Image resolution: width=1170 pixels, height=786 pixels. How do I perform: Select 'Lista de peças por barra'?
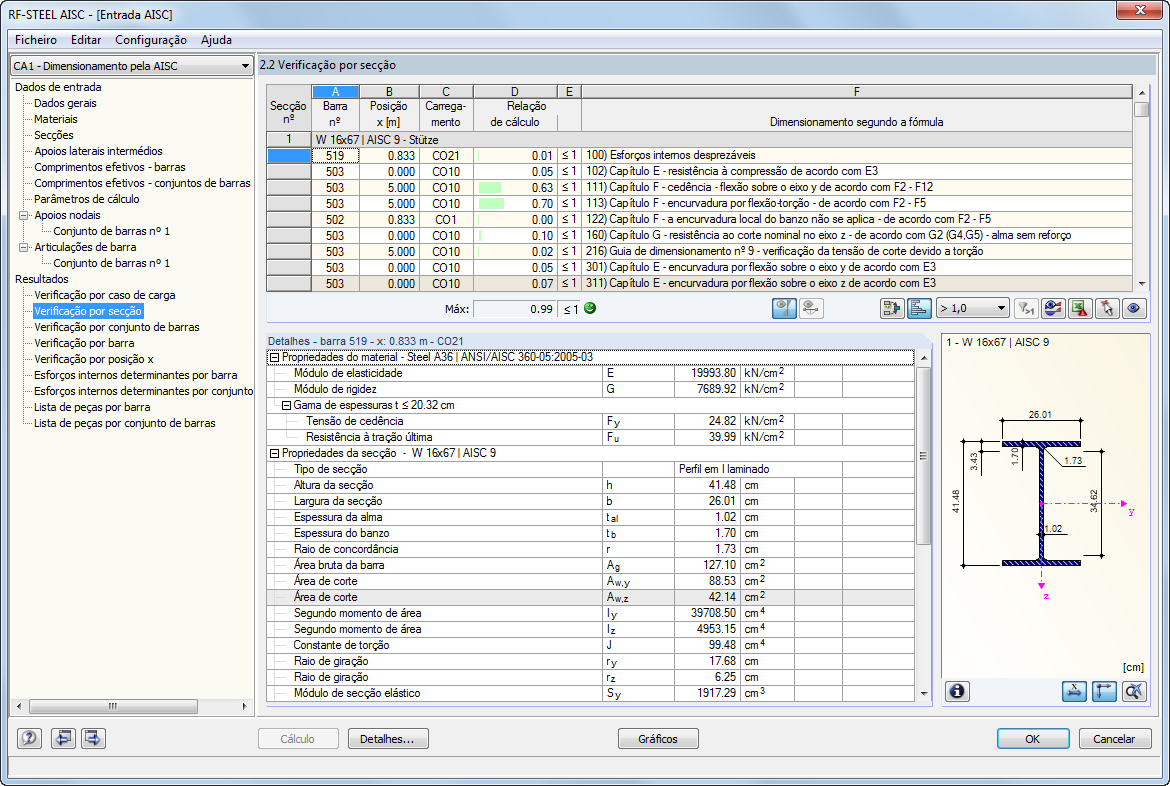[x=93, y=407]
